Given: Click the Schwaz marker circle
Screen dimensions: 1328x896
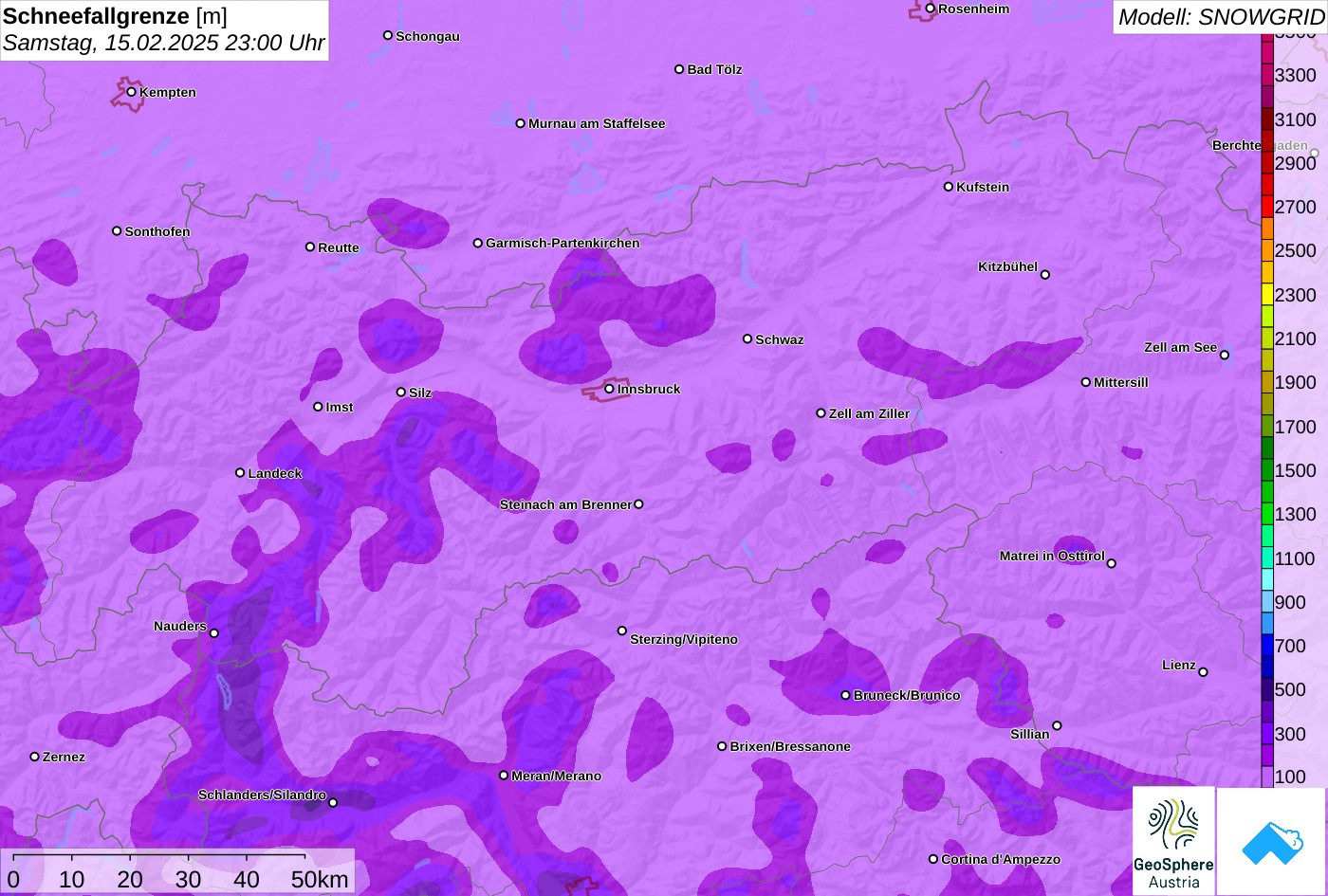Looking at the screenshot, I should point(747,338).
